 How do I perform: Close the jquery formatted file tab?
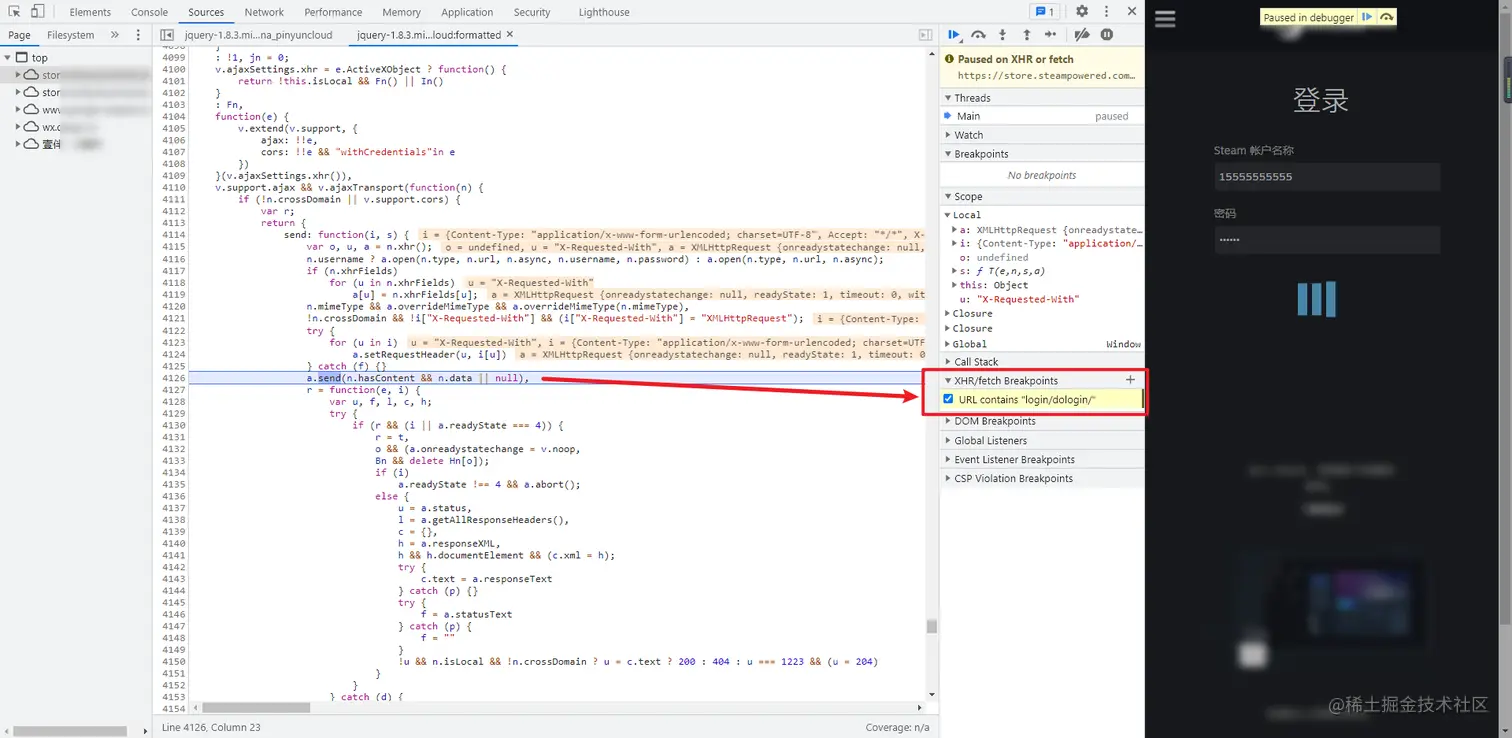click(510, 34)
